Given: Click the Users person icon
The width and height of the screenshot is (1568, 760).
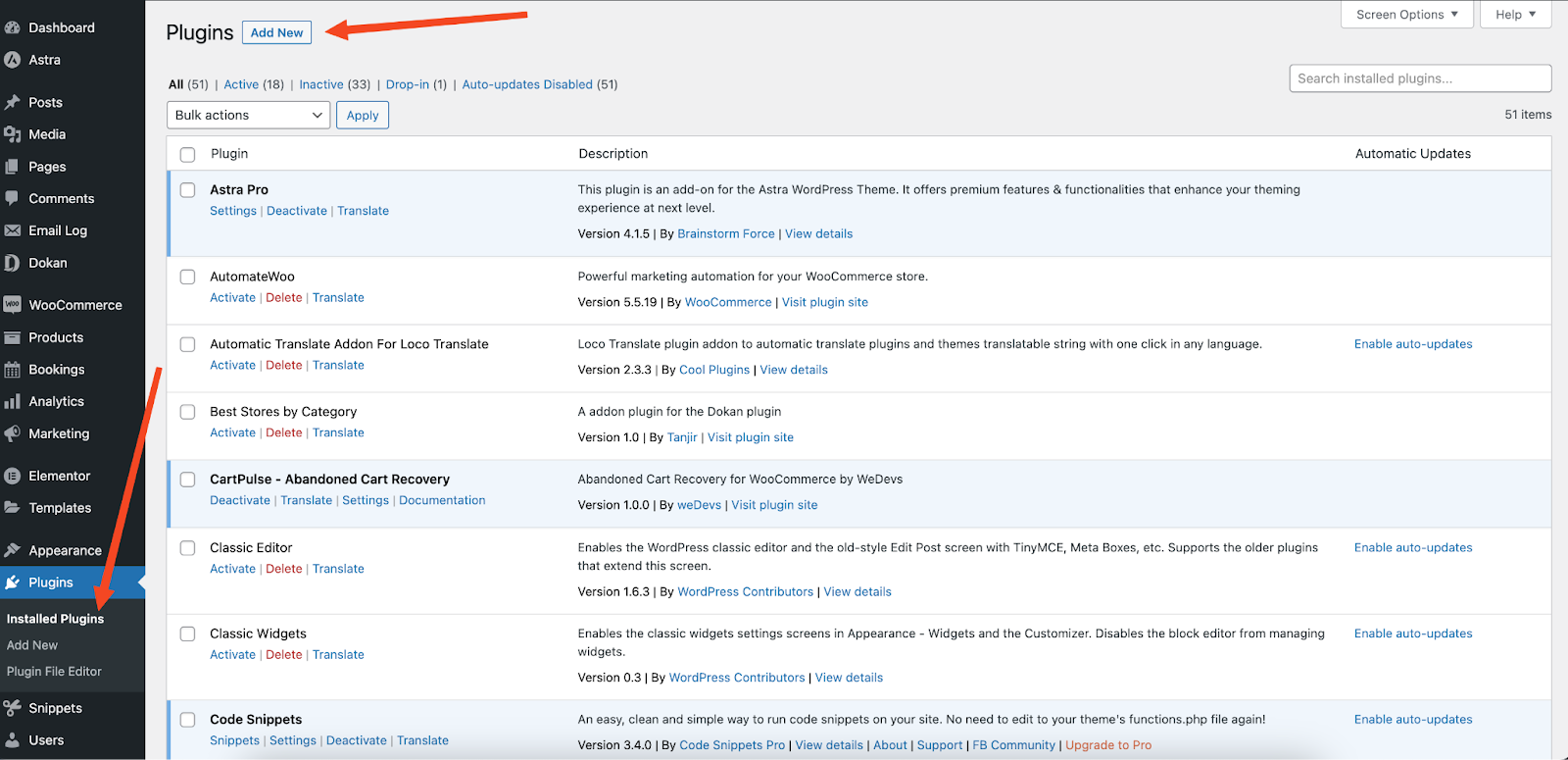Looking at the screenshot, I should pos(13,740).
